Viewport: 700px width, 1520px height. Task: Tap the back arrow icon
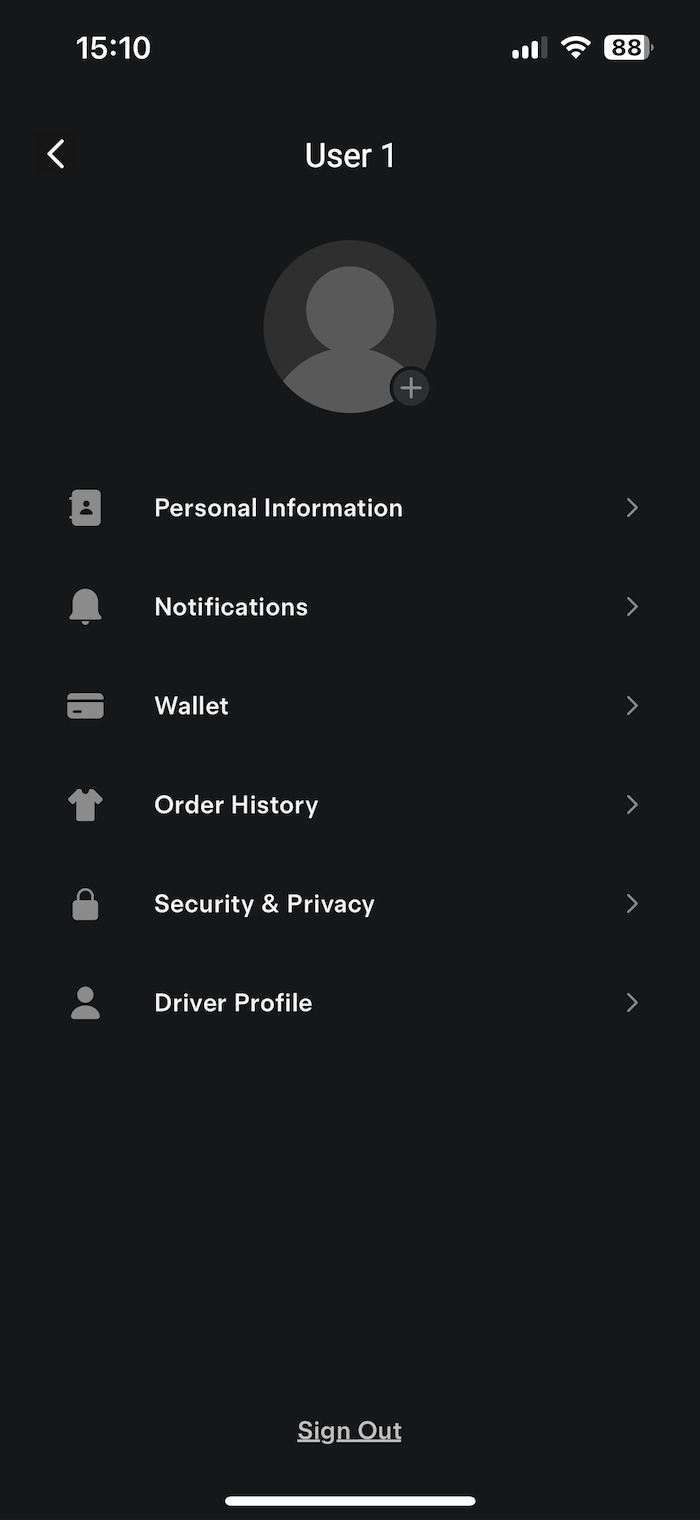pyautogui.click(x=56, y=154)
